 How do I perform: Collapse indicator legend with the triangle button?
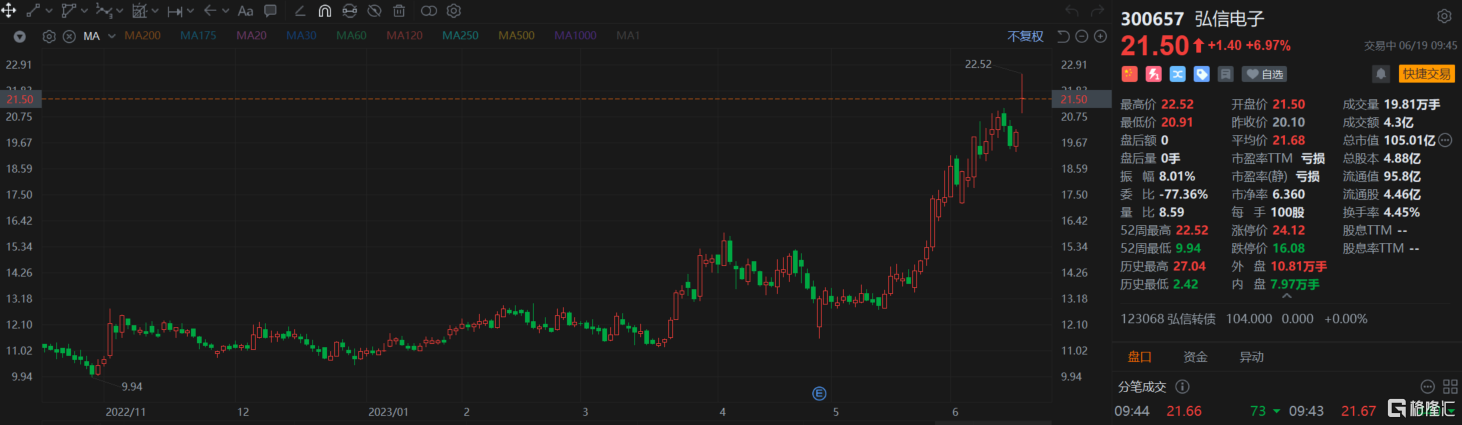20,36
